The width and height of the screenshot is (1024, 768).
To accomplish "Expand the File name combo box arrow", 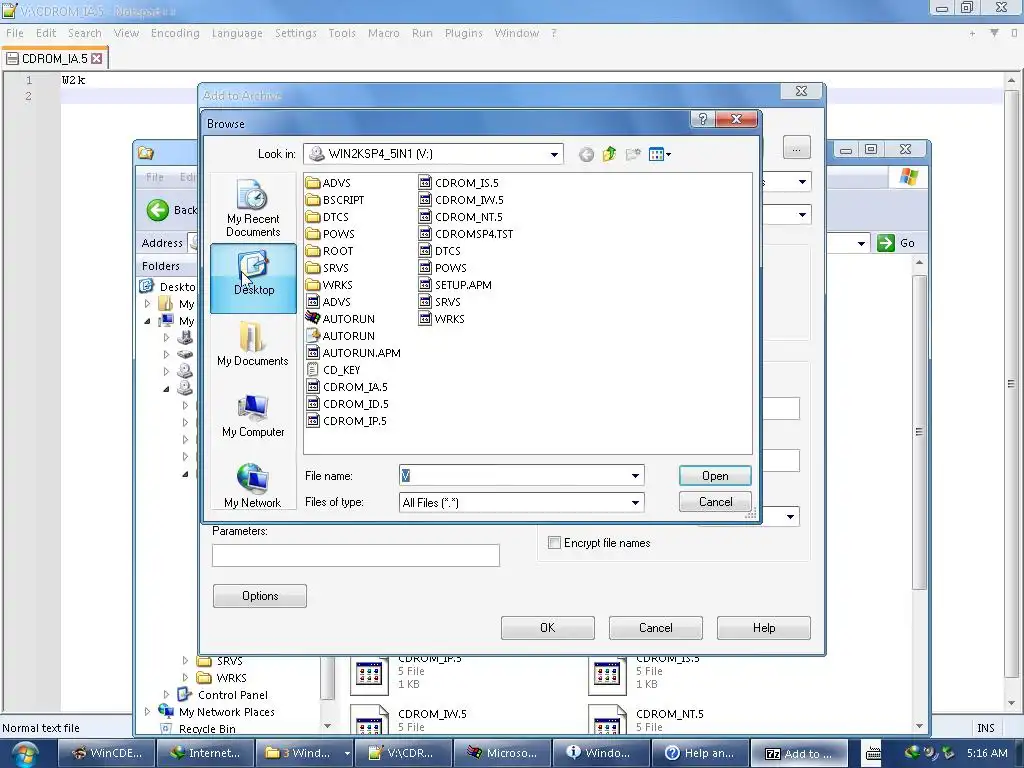I will pyautogui.click(x=635, y=475).
